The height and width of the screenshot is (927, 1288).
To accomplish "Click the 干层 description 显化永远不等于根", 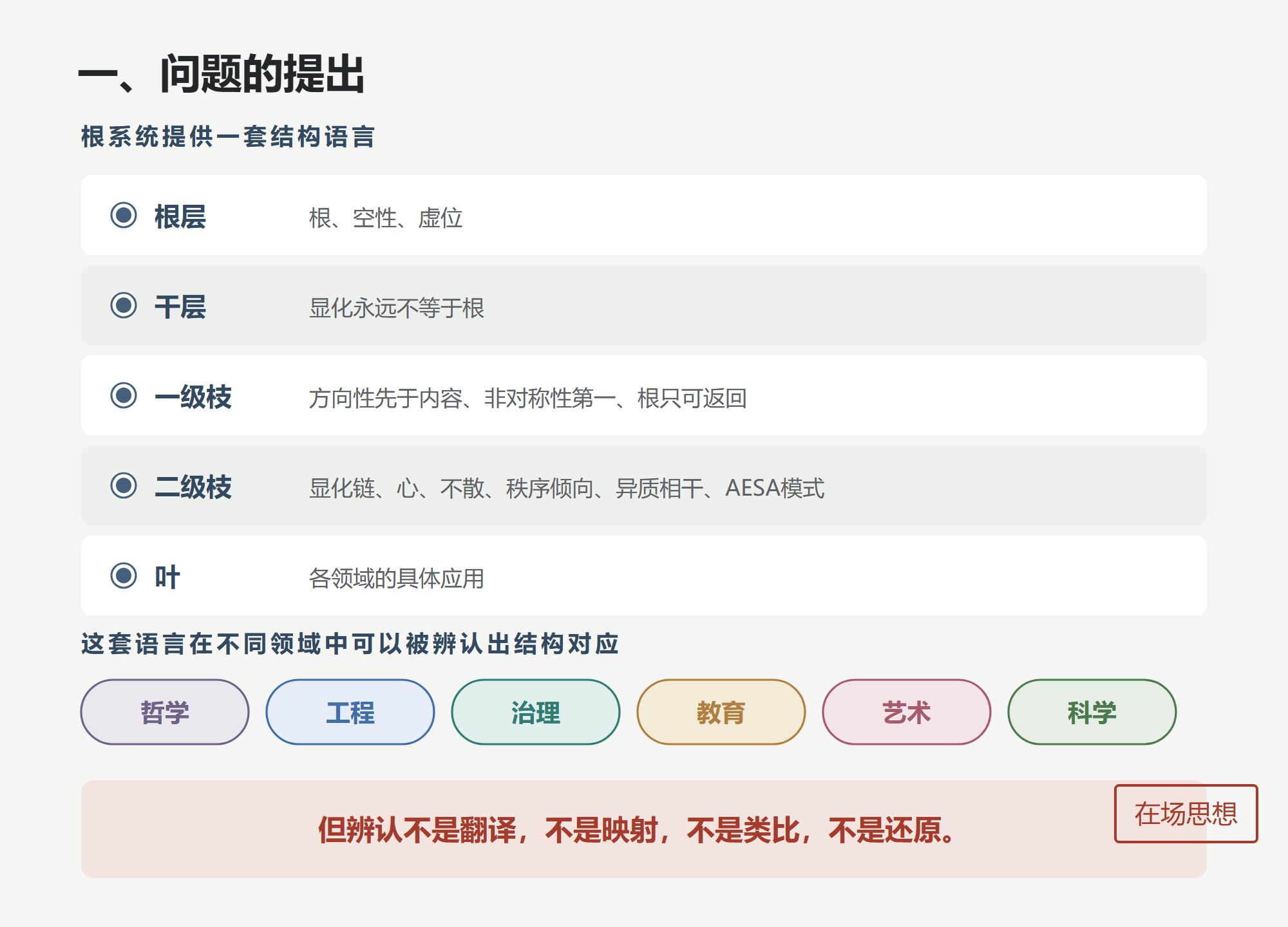I will coord(397,308).
